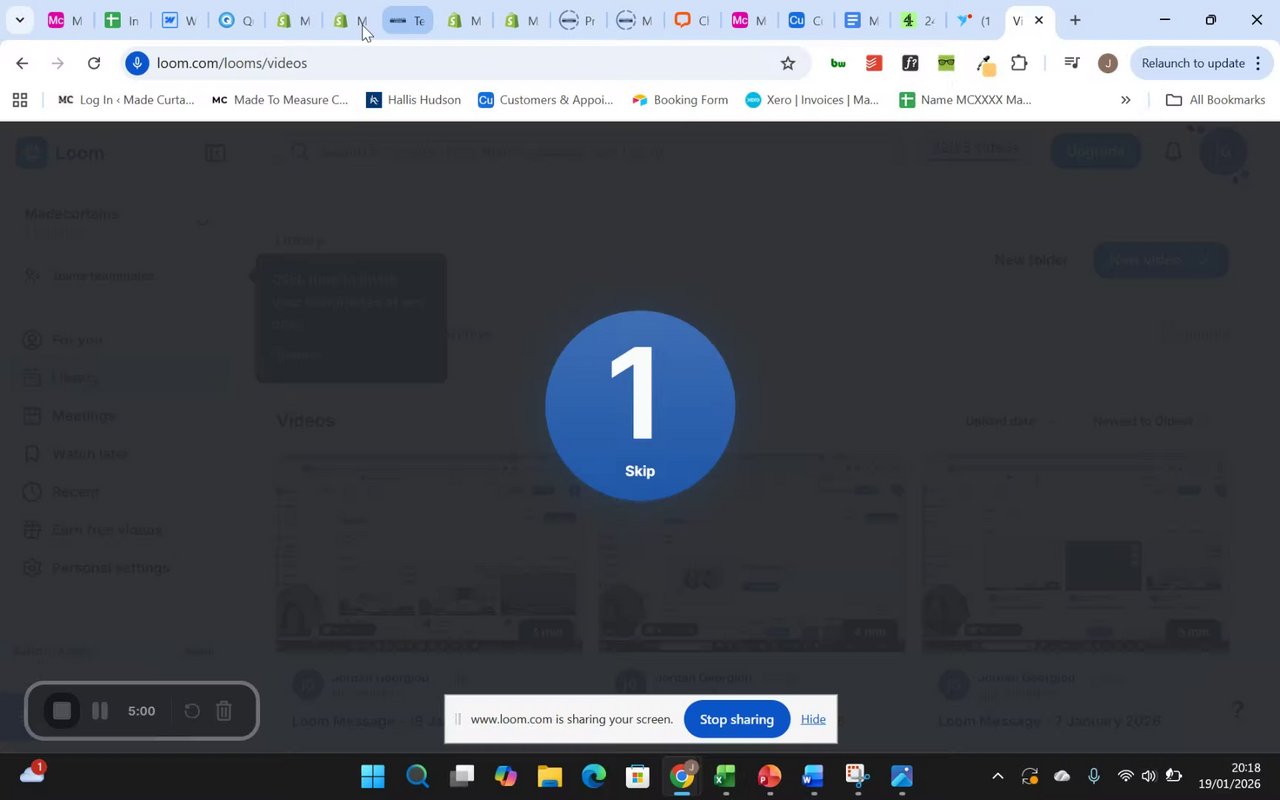Stop the Loom recording with the square button

coord(62,711)
